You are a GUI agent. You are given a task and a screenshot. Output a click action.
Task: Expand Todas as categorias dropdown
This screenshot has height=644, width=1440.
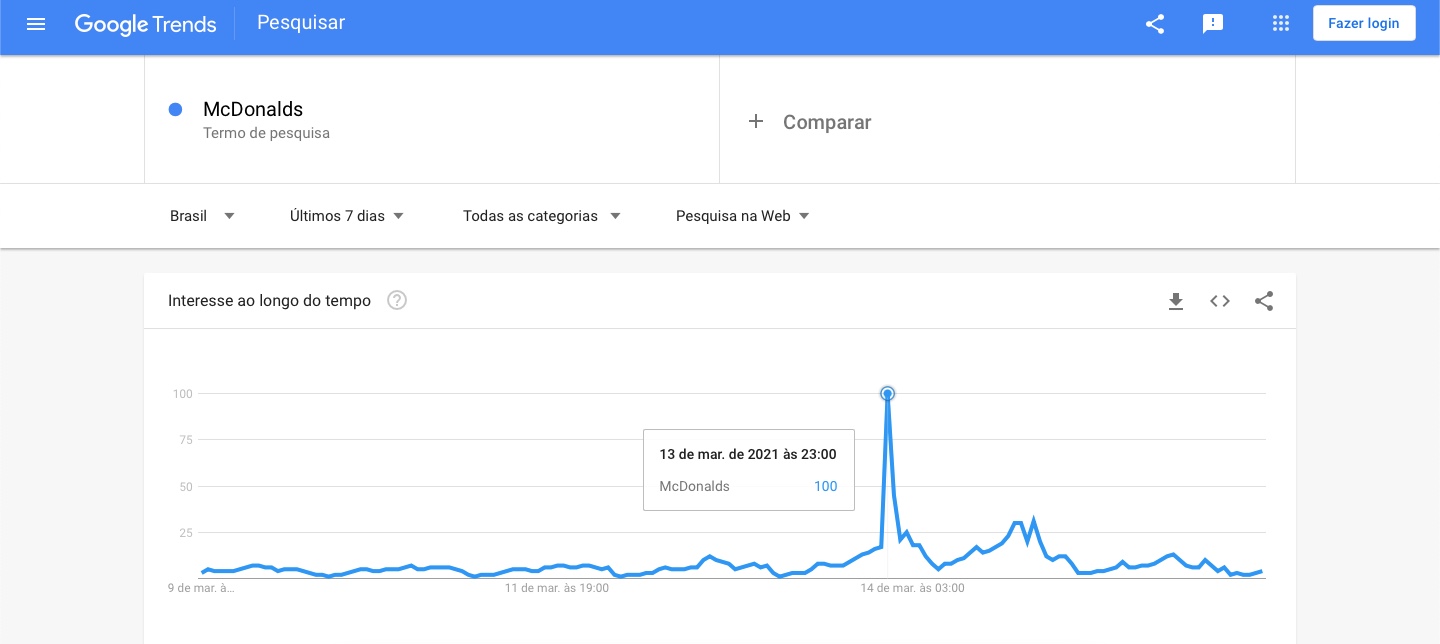tap(542, 216)
